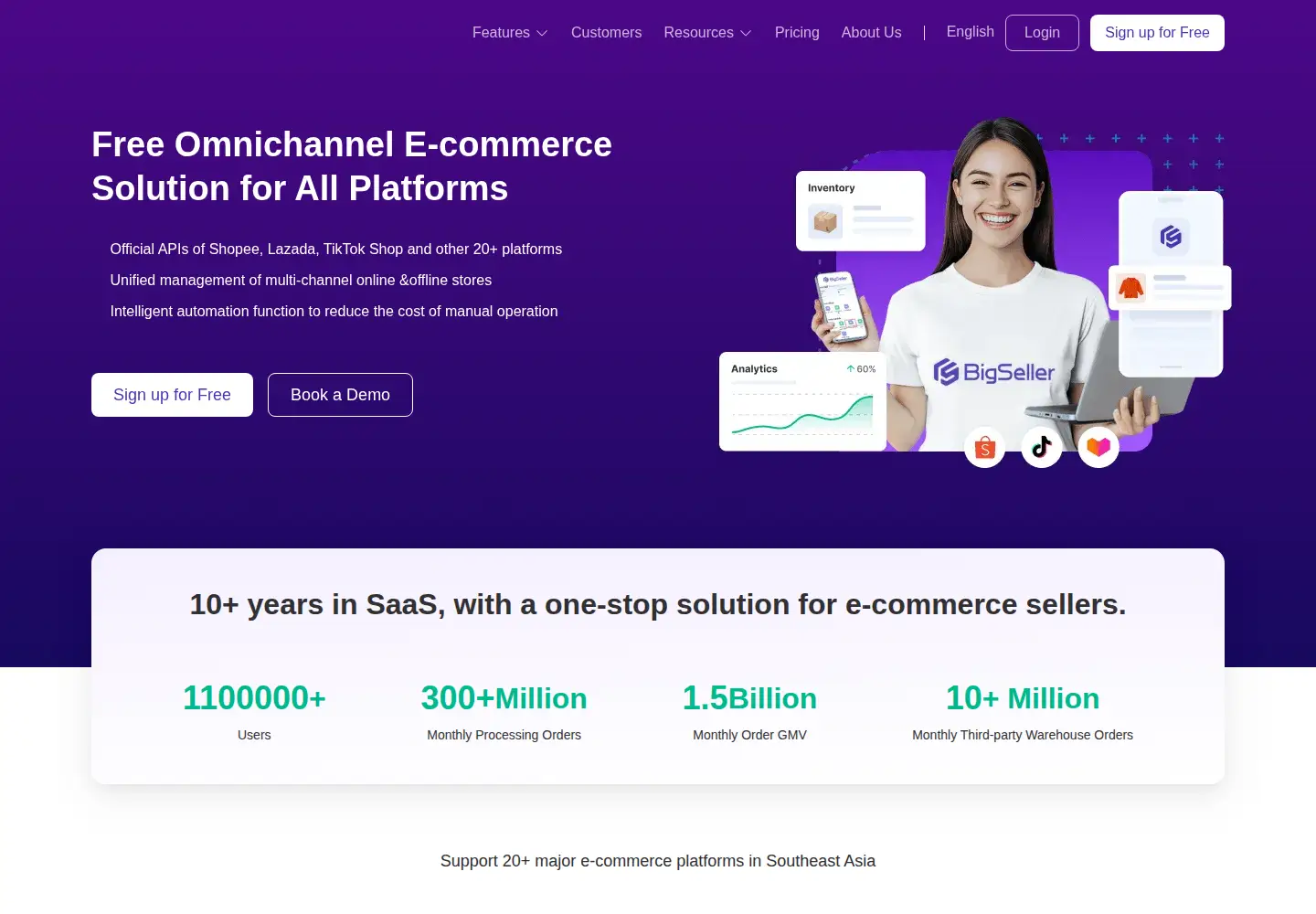This screenshot has width=1316, height=914.
Task: Click "Unified management of multi-channel" line
Action: pyautogui.click(x=301, y=281)
